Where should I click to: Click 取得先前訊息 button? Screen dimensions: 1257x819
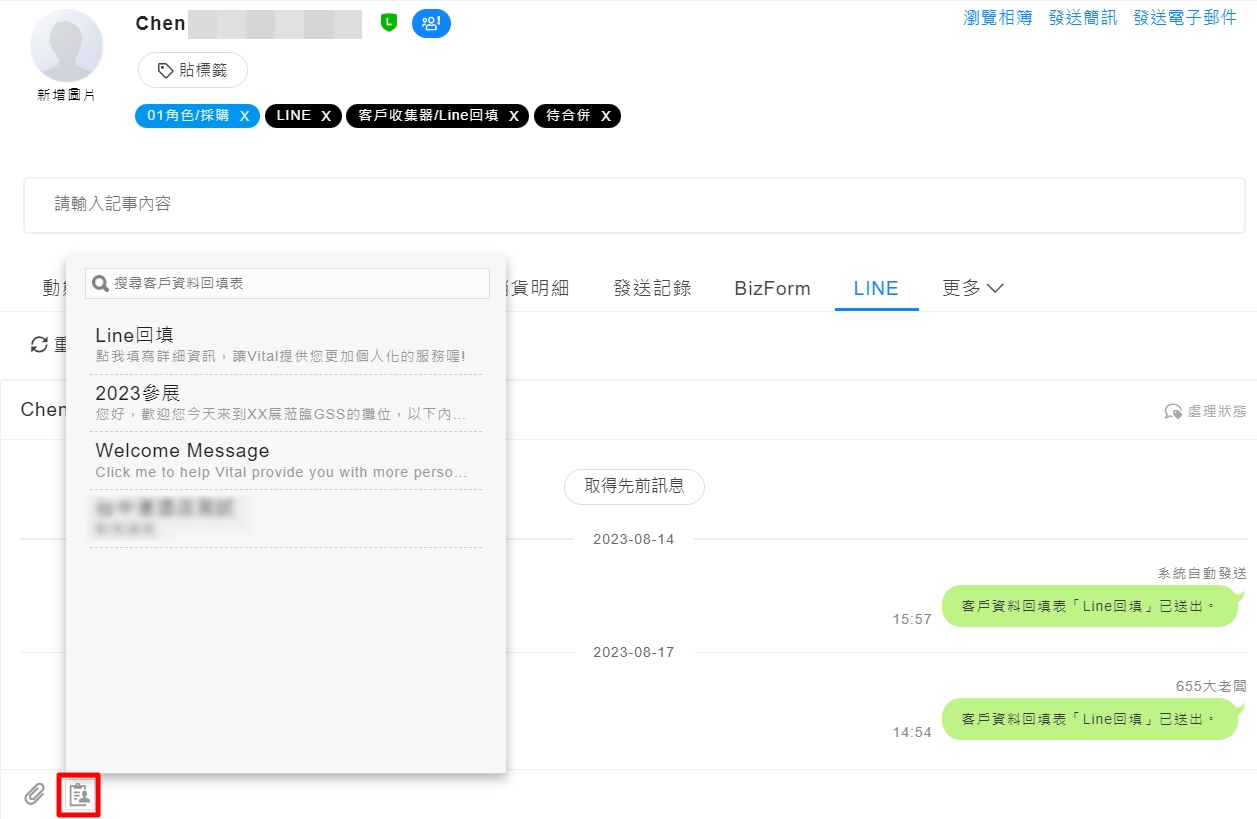634,486
